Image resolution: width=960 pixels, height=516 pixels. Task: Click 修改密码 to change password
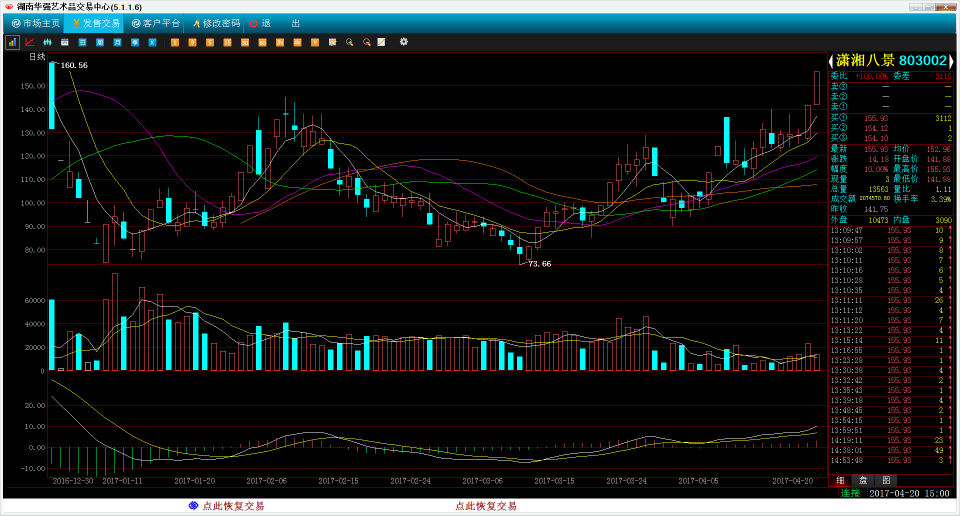(216, 23)
